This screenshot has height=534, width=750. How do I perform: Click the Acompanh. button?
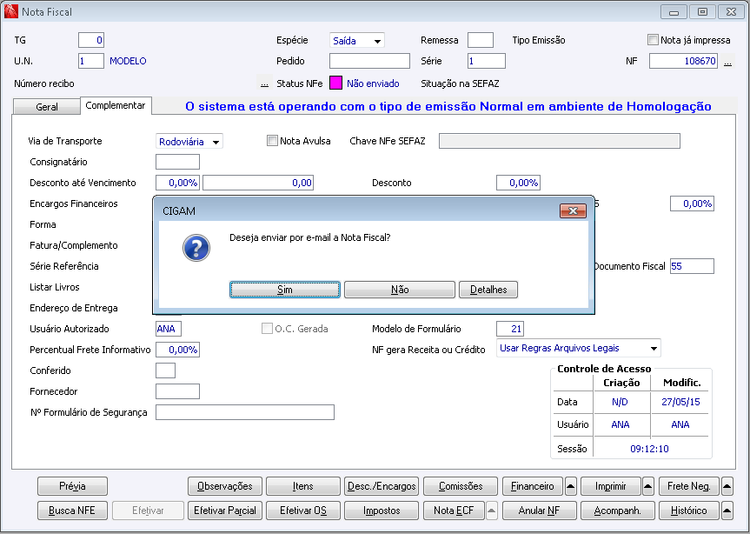(x=617, y=511)
